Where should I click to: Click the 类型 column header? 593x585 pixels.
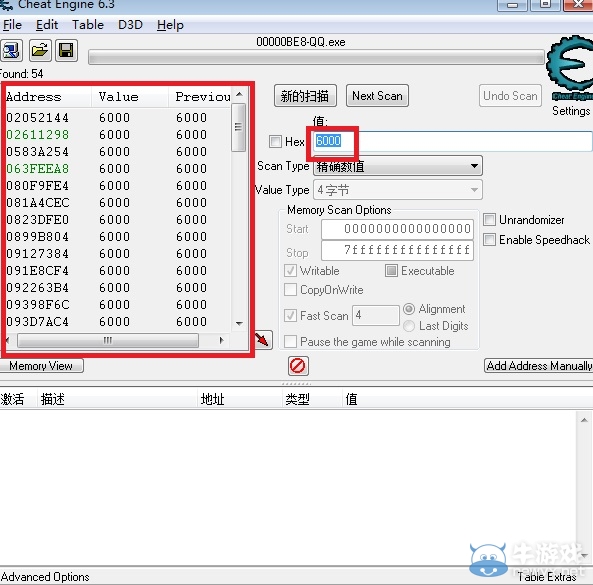click(312, 399)
